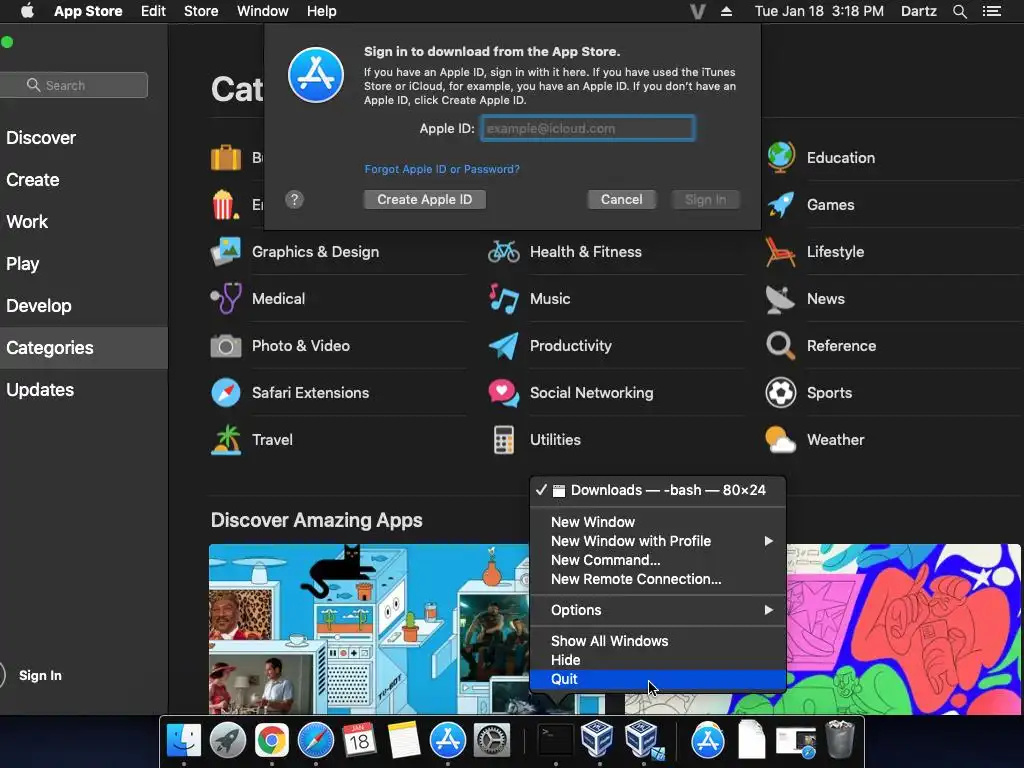Screen dimensions: 1024x768
Task: Open the blue cat illustration featured banner
Action: click(369, 629)
